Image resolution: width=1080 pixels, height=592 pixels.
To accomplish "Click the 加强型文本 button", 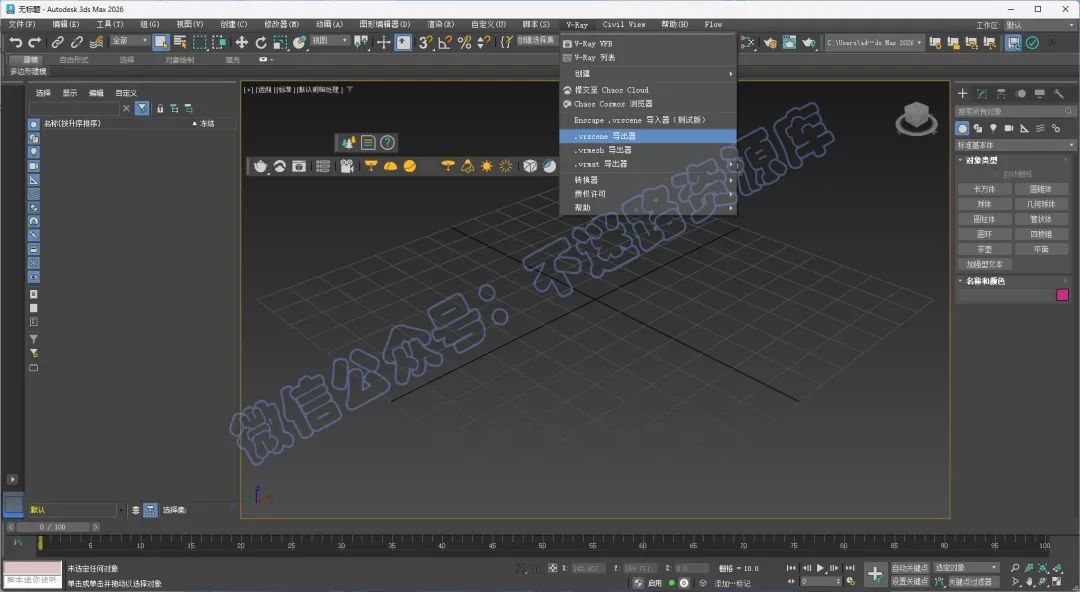I will [984, 265].
